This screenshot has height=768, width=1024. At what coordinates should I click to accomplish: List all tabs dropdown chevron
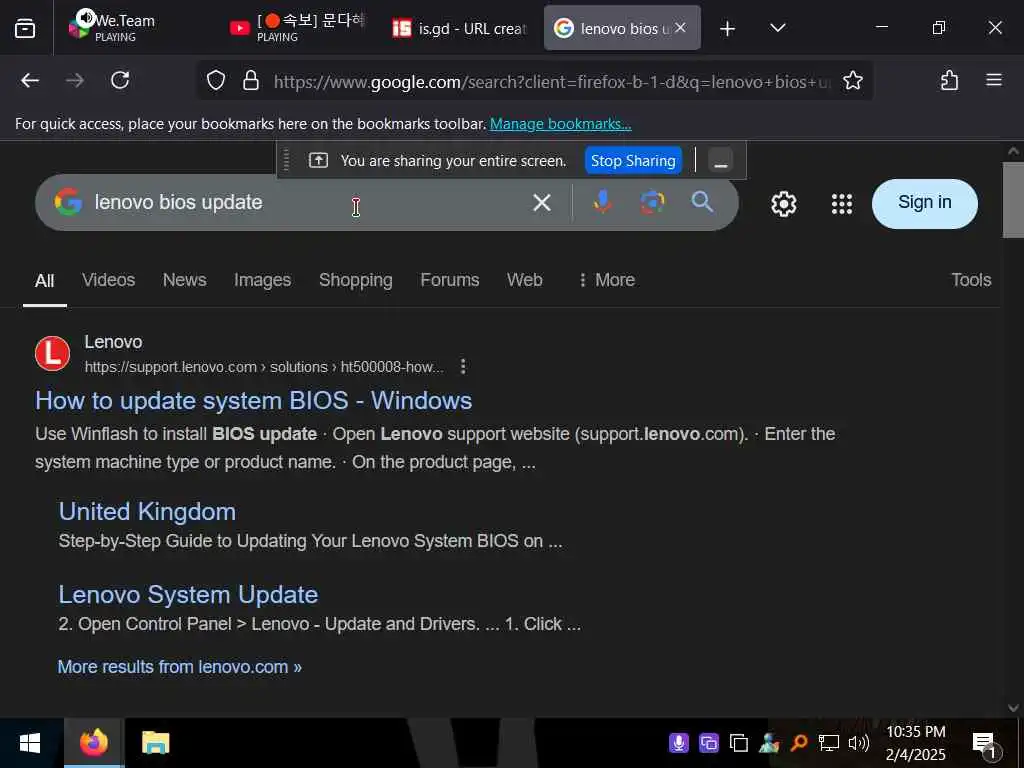click(777, 28)
